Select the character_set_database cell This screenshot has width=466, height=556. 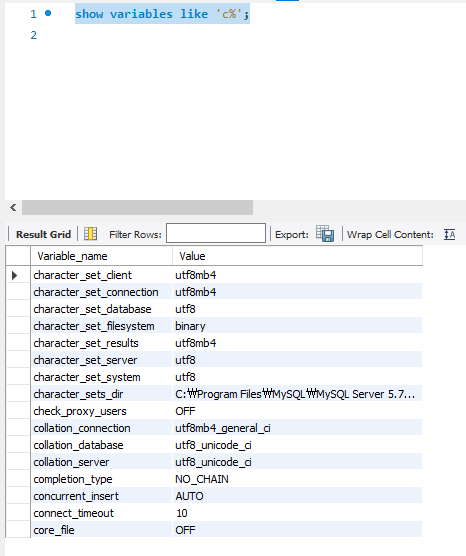pos(101,309)
